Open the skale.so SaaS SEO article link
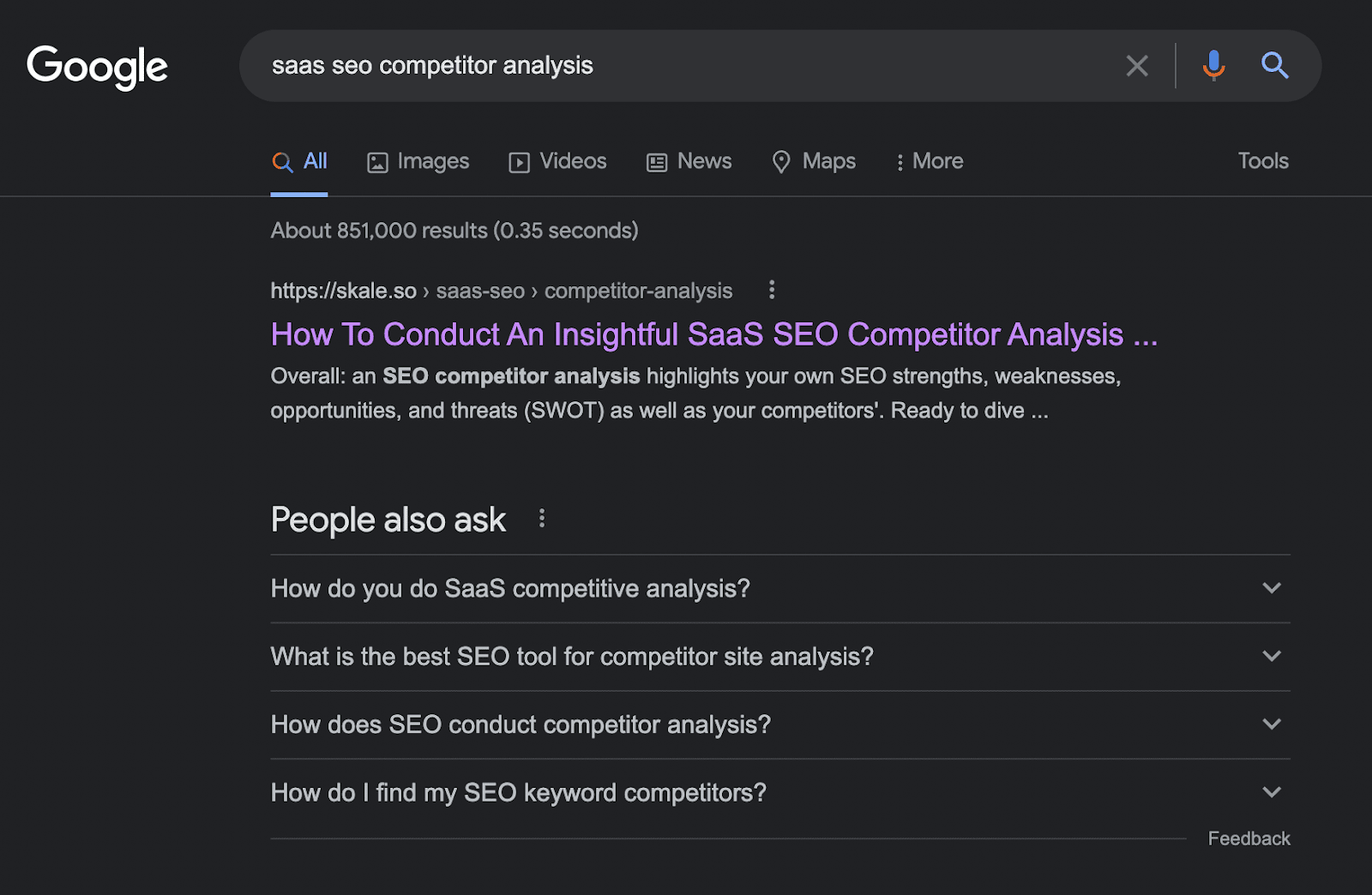This screenshot has width=1372, height=895. (713, 334)
